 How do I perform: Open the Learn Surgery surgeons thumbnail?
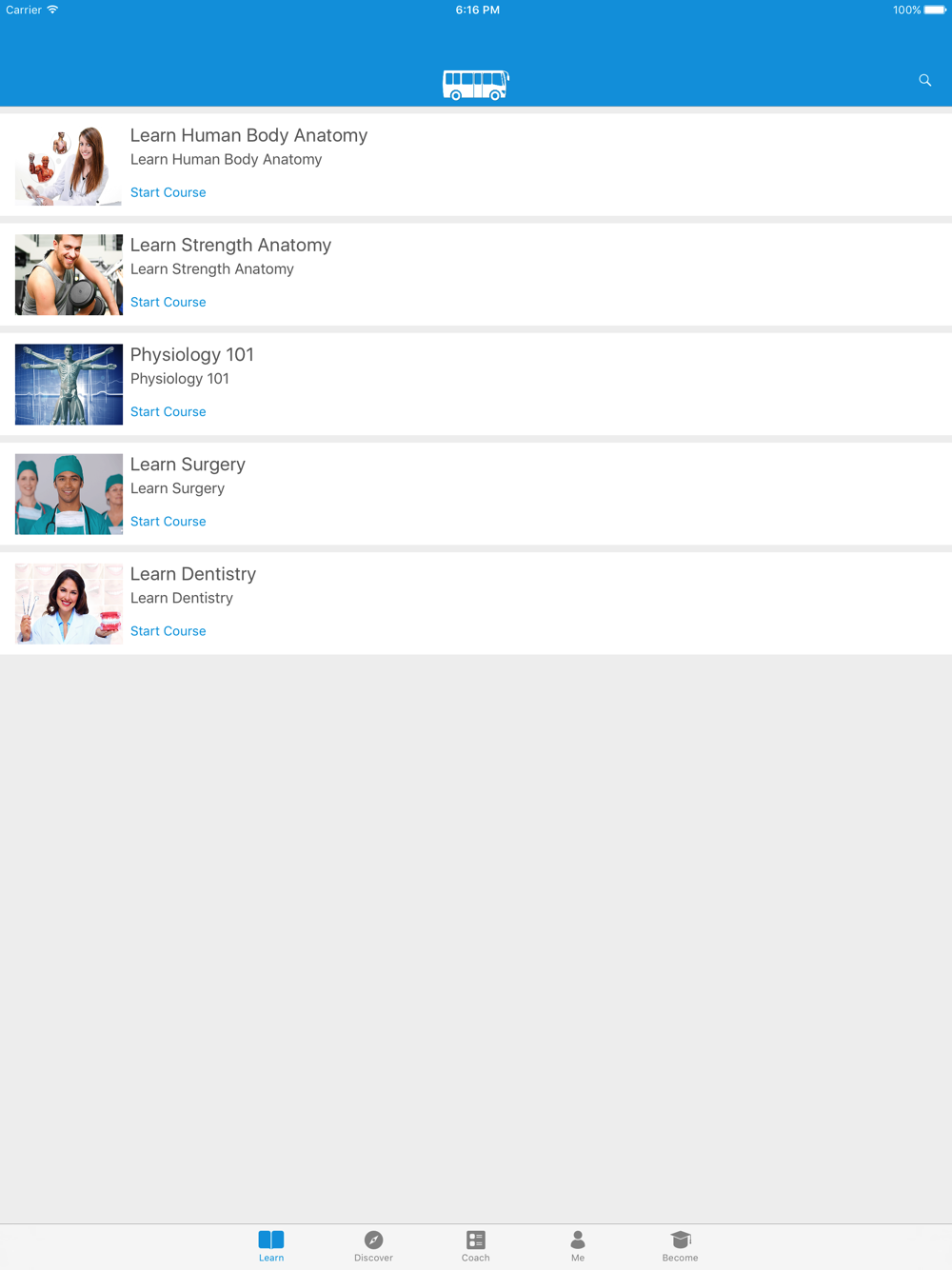(69, 493)
